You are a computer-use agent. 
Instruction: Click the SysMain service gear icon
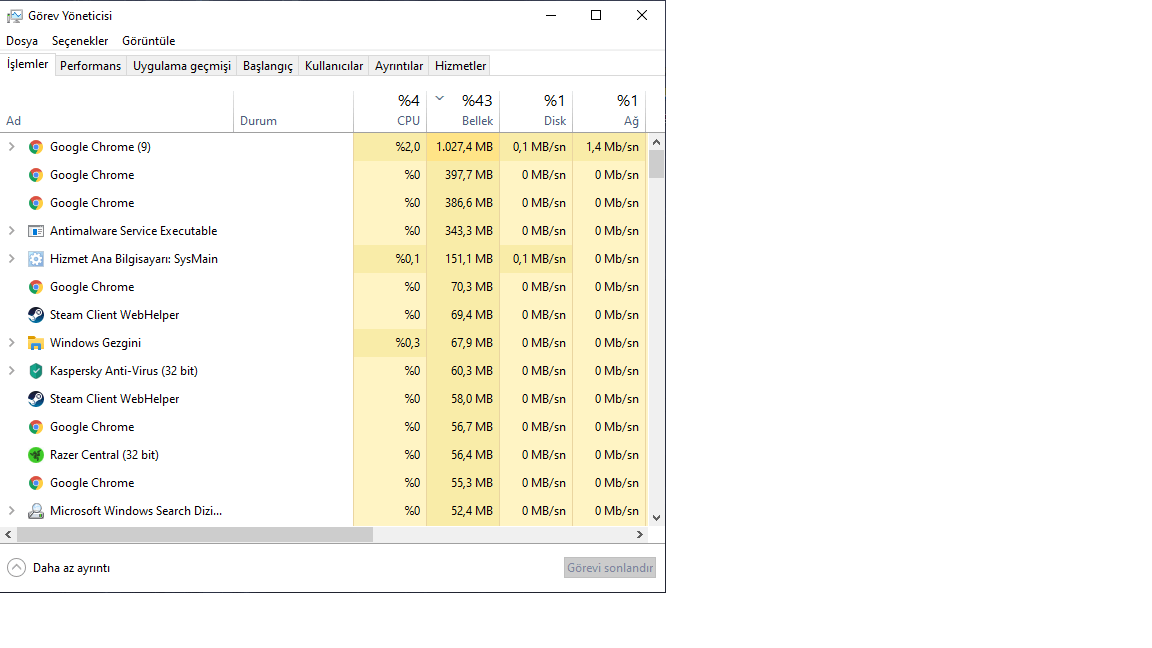(35, 259)
